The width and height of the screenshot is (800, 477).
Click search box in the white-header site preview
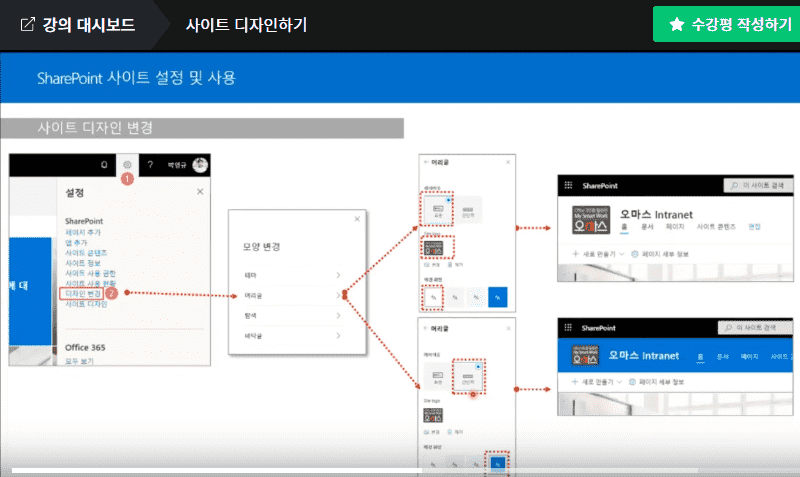758,185
